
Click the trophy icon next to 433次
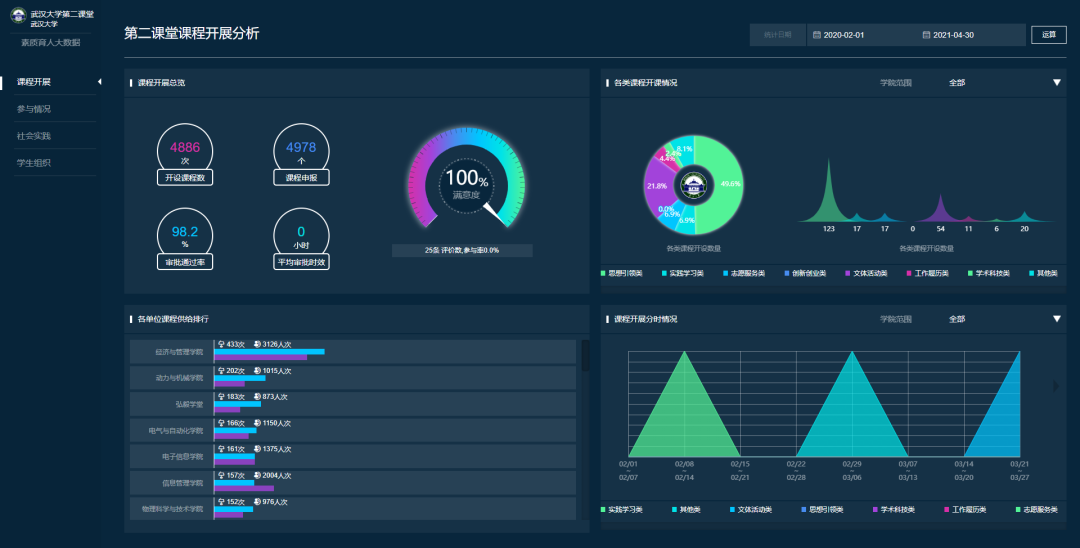pos(220,344)
